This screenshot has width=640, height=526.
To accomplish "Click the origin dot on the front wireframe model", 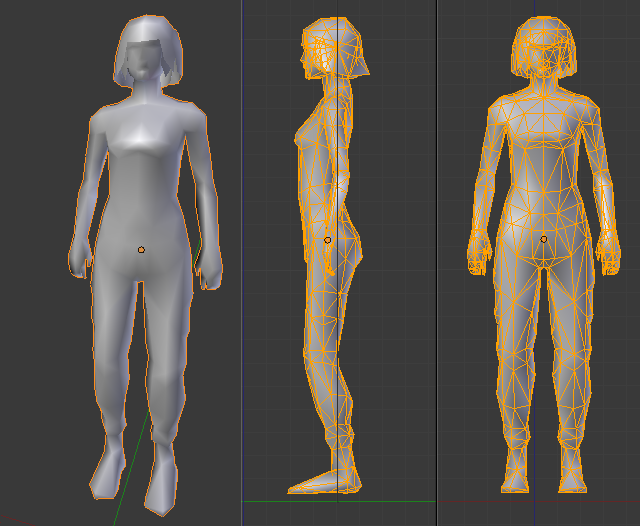I will pyautogui.click(x=544, y=239).
